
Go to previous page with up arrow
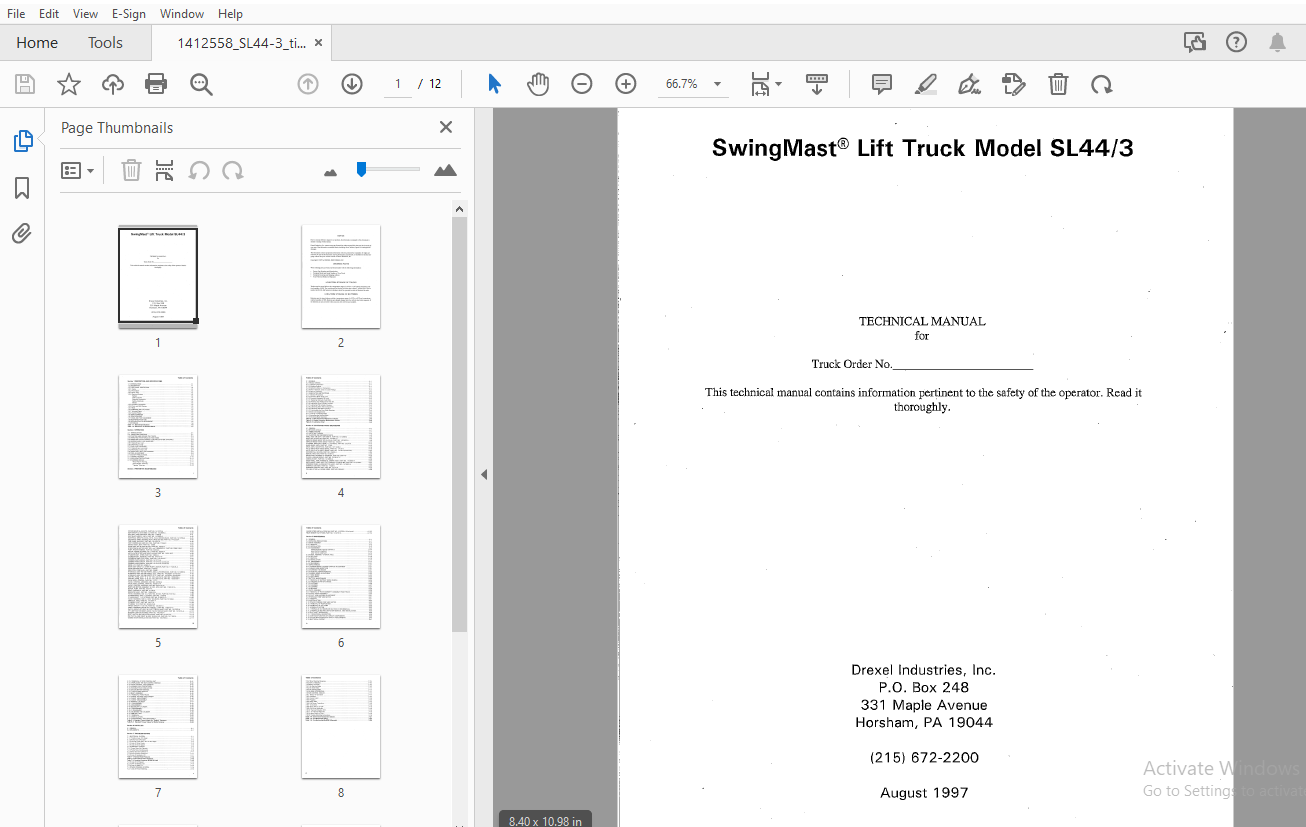click(x=308, y=84)
